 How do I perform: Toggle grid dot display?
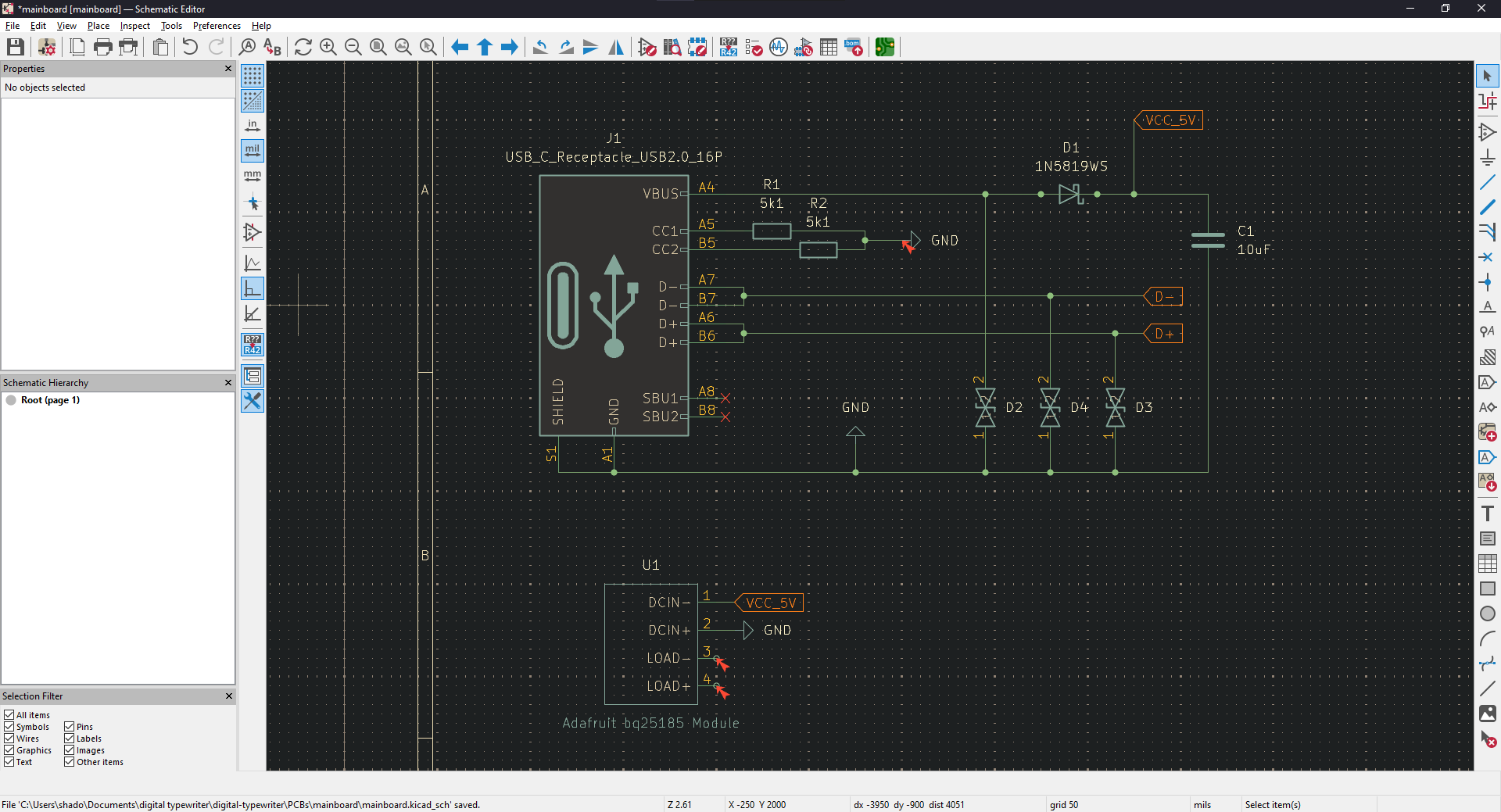coord(253,76)
